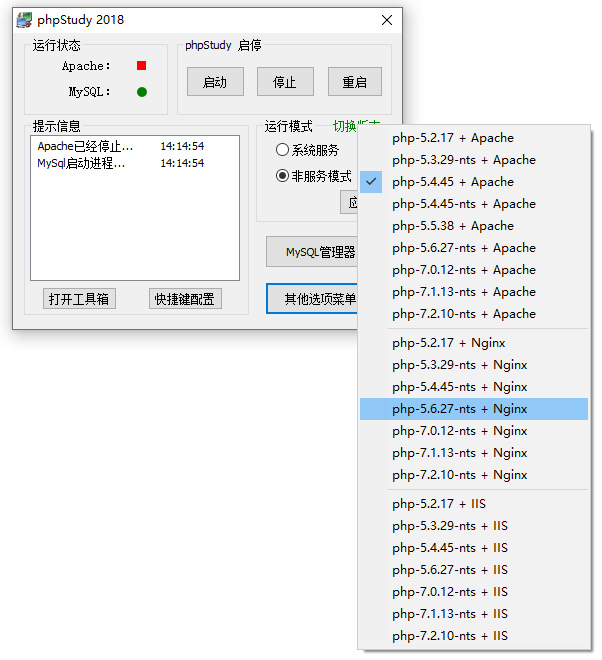Image resolution: width=602 pixels, height=660 pixels.
Task: Click the phpStudy app icon in title bar
Action: coord(24,20)
